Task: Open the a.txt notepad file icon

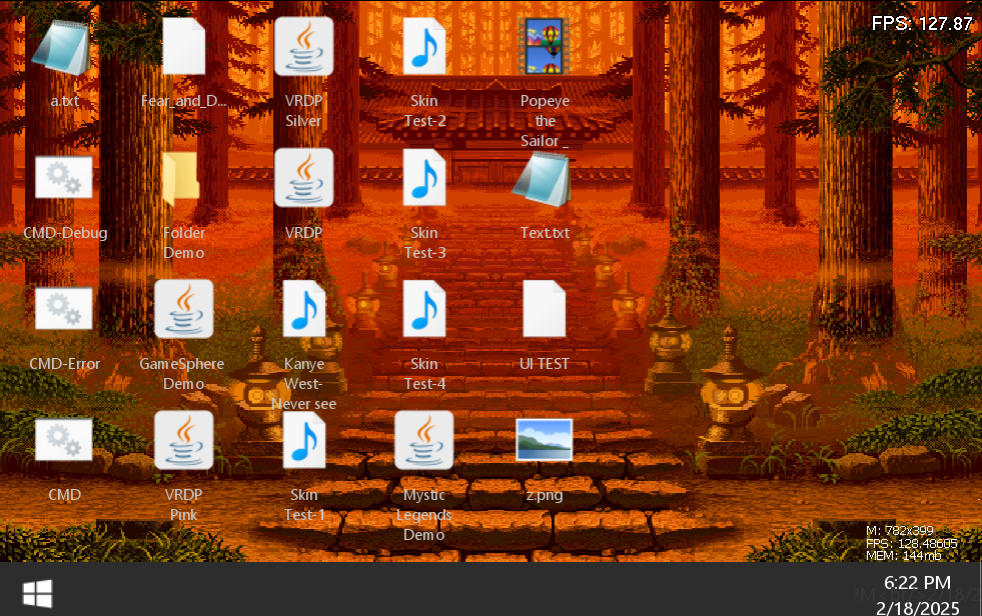Action: pos(64,47)
